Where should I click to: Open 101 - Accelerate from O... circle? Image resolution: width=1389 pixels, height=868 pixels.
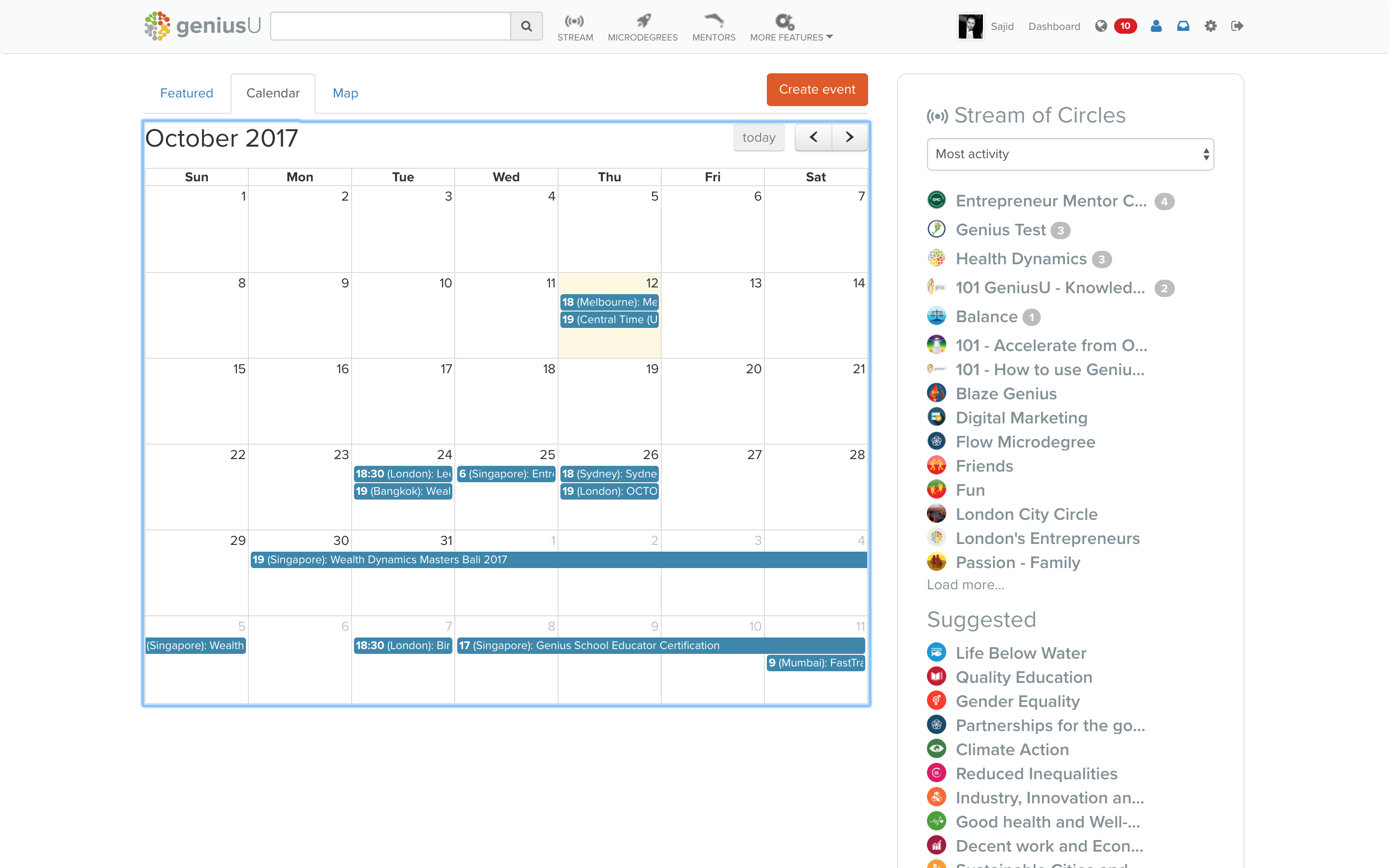(1051, 346)
